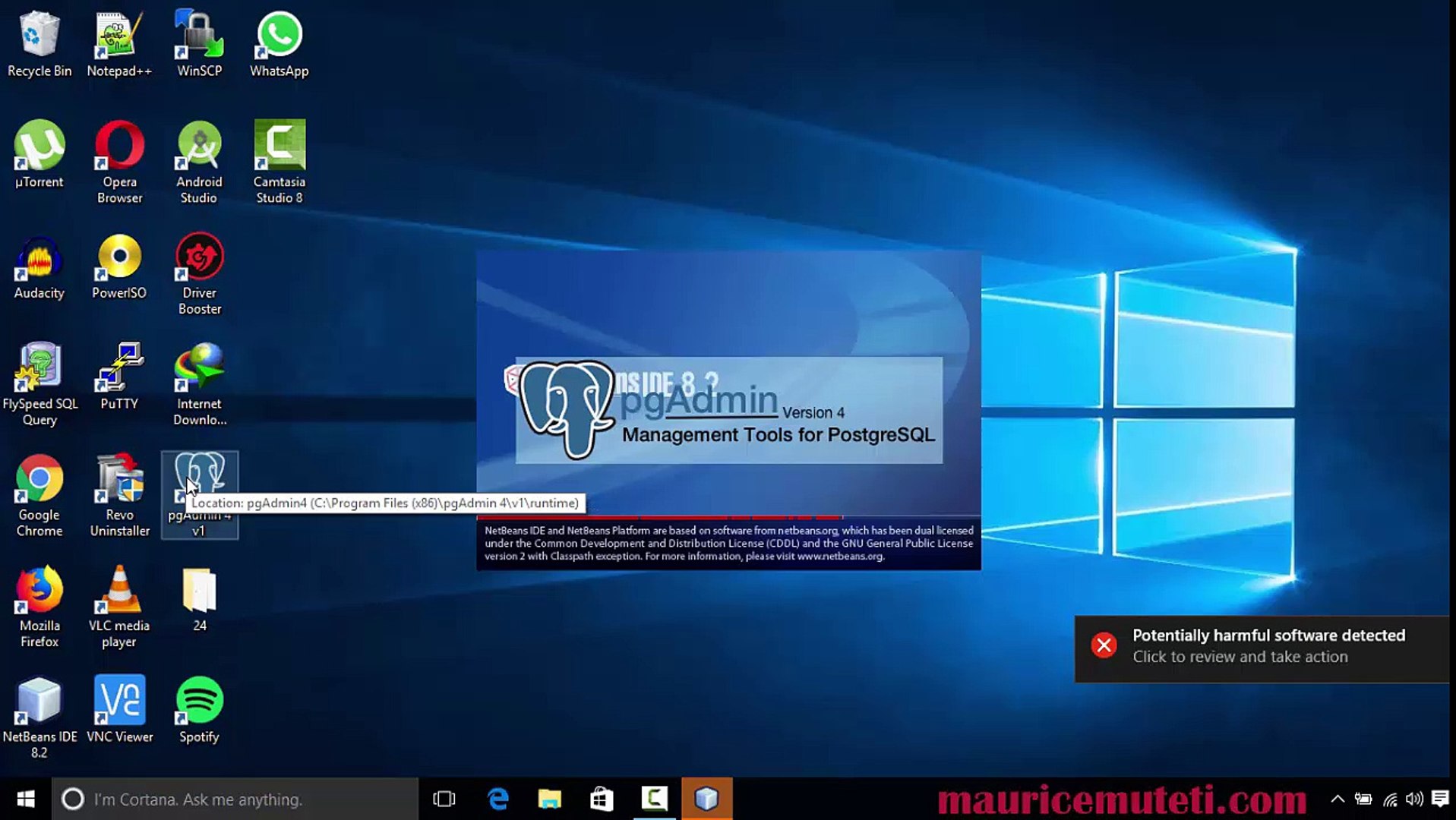This screenshot has width=1456, height=820.
Task: Click the pgAdmin Version 4 splash screen
Action: [x=729, y=410]
